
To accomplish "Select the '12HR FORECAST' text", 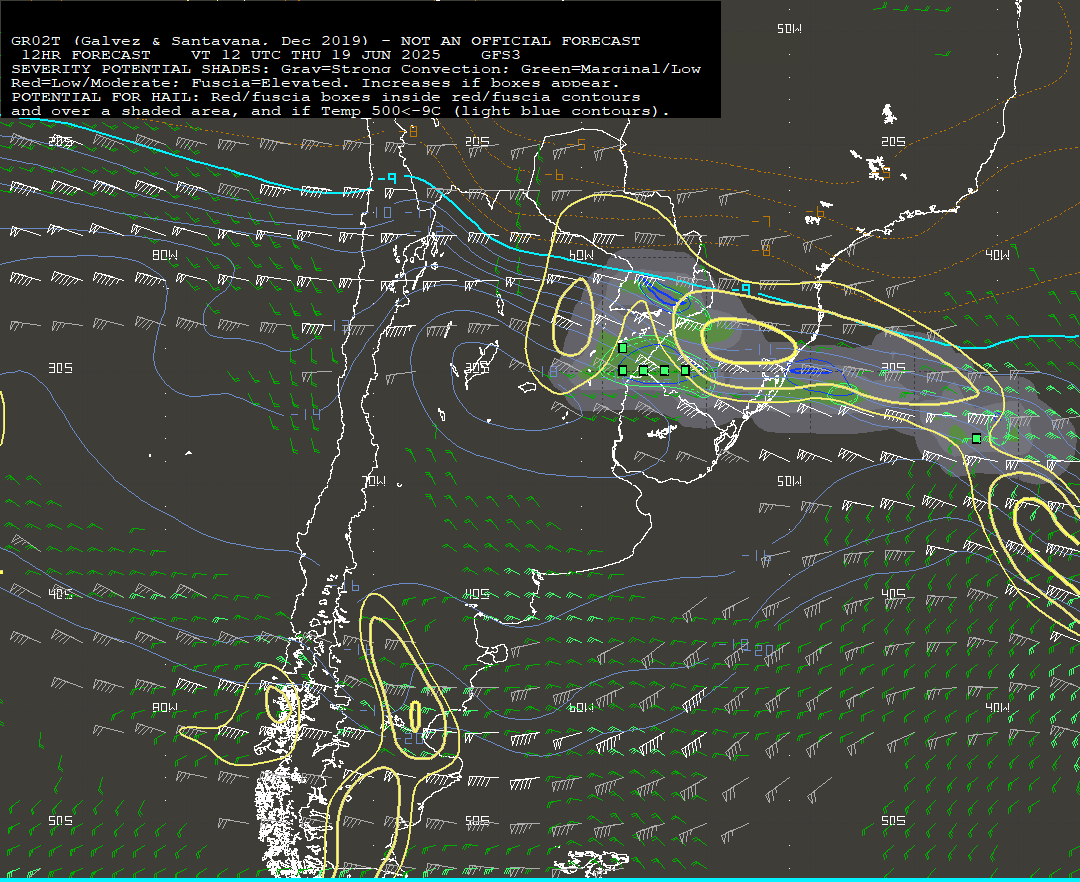I will 86,55.
